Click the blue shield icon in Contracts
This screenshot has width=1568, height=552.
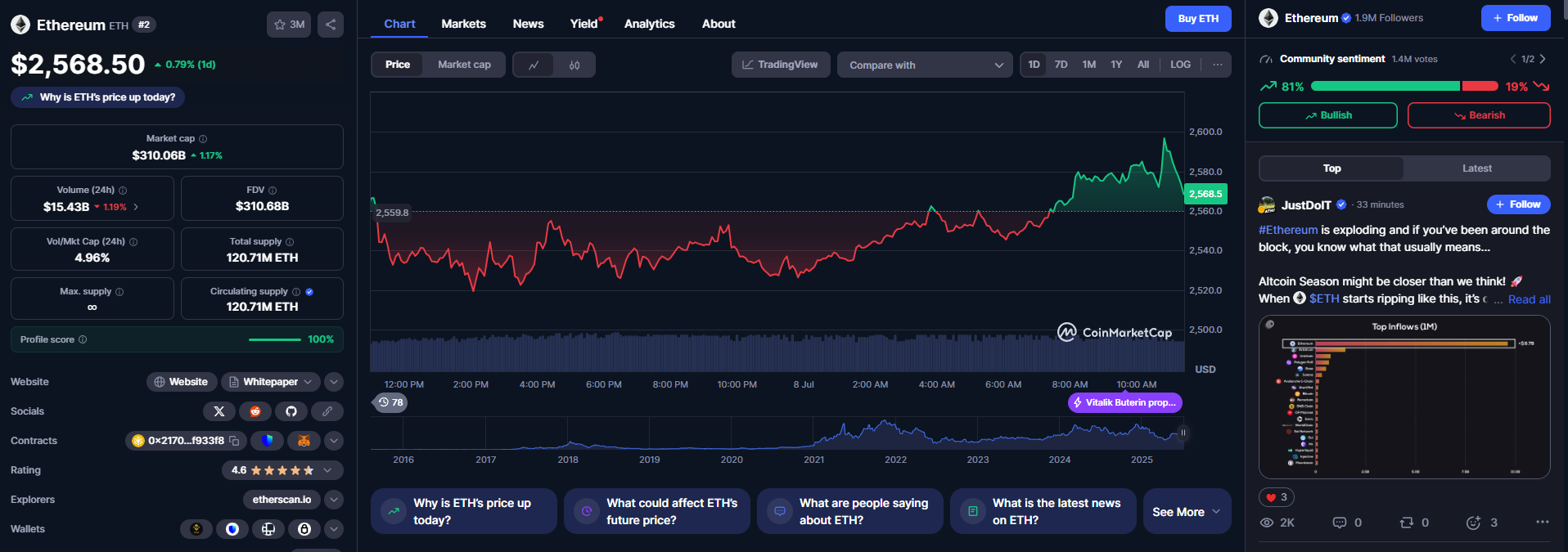click(x=267, y=441)
